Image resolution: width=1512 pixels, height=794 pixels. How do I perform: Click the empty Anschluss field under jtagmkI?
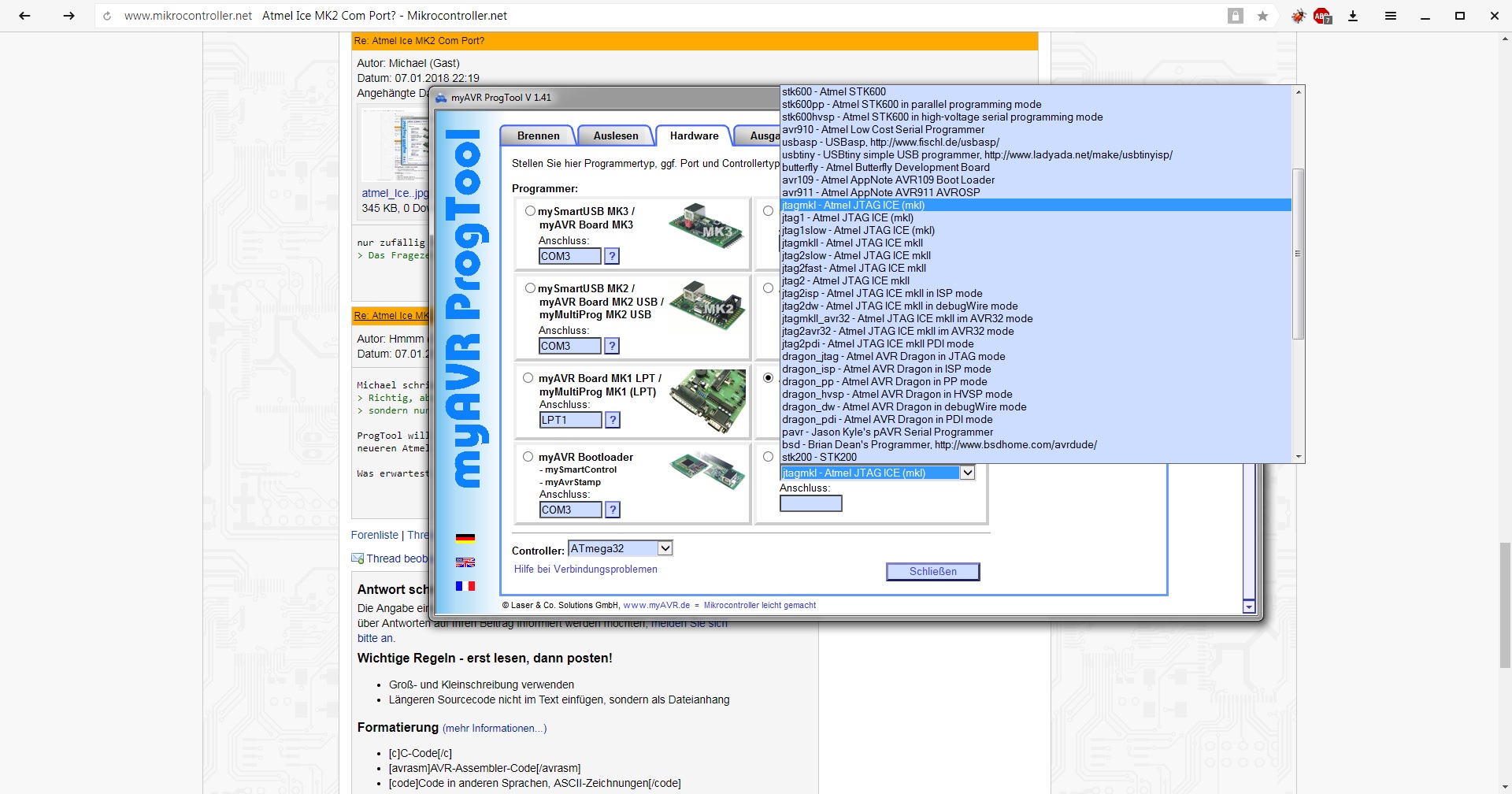tap(810, 503)
